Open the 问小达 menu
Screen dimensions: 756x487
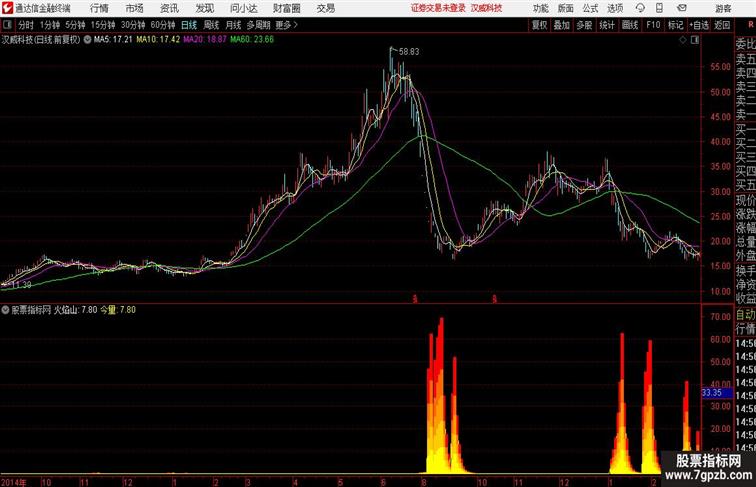(243, 8)
